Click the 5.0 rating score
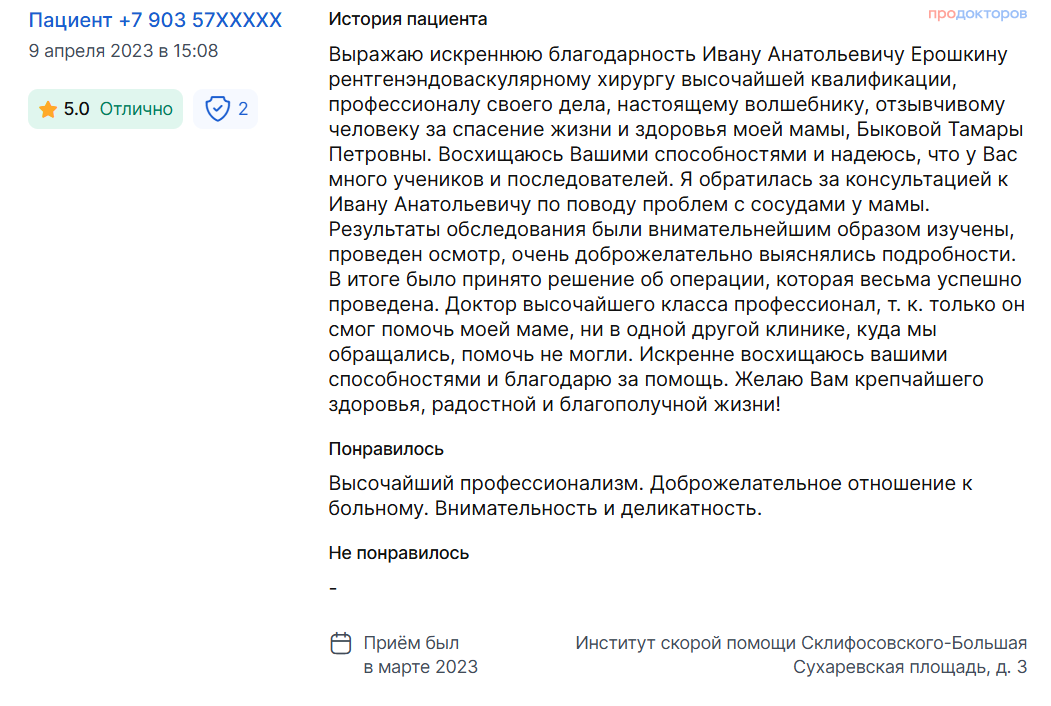Screen dimensions: 1051x706 (x=76, y=109)
